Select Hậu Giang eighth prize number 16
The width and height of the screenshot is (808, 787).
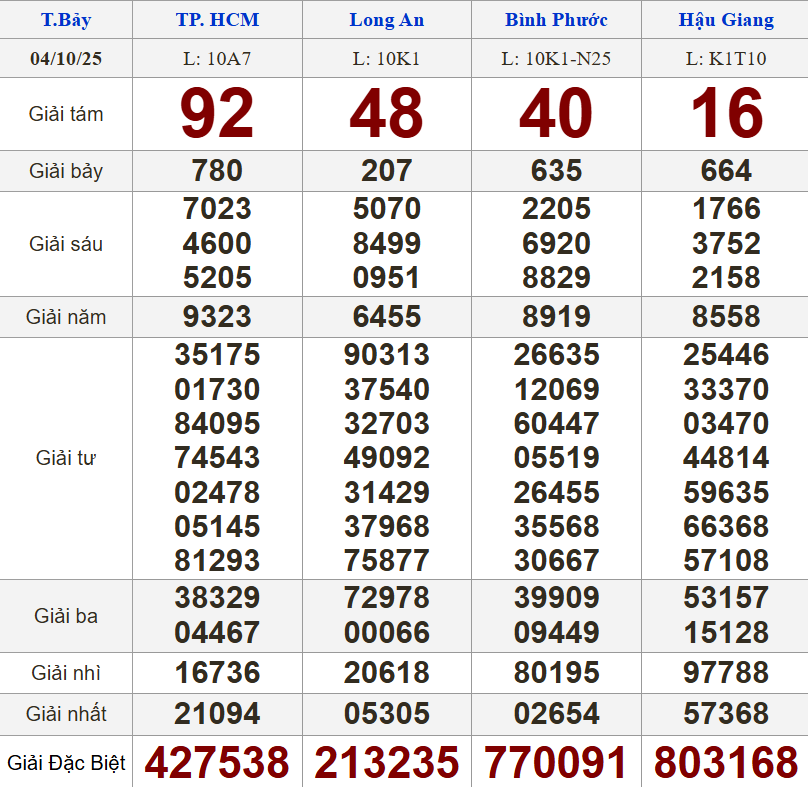coord(725,114)
